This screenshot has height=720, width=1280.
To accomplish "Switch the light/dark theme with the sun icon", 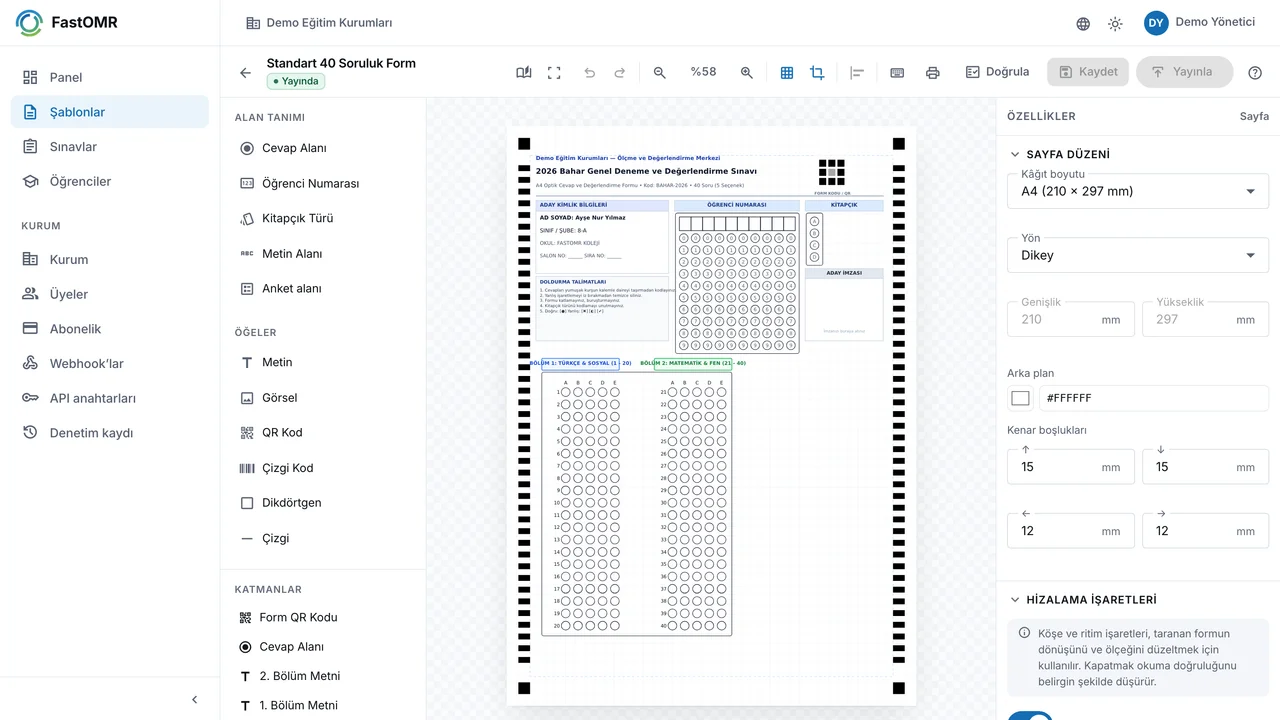I will (1115, 24).
